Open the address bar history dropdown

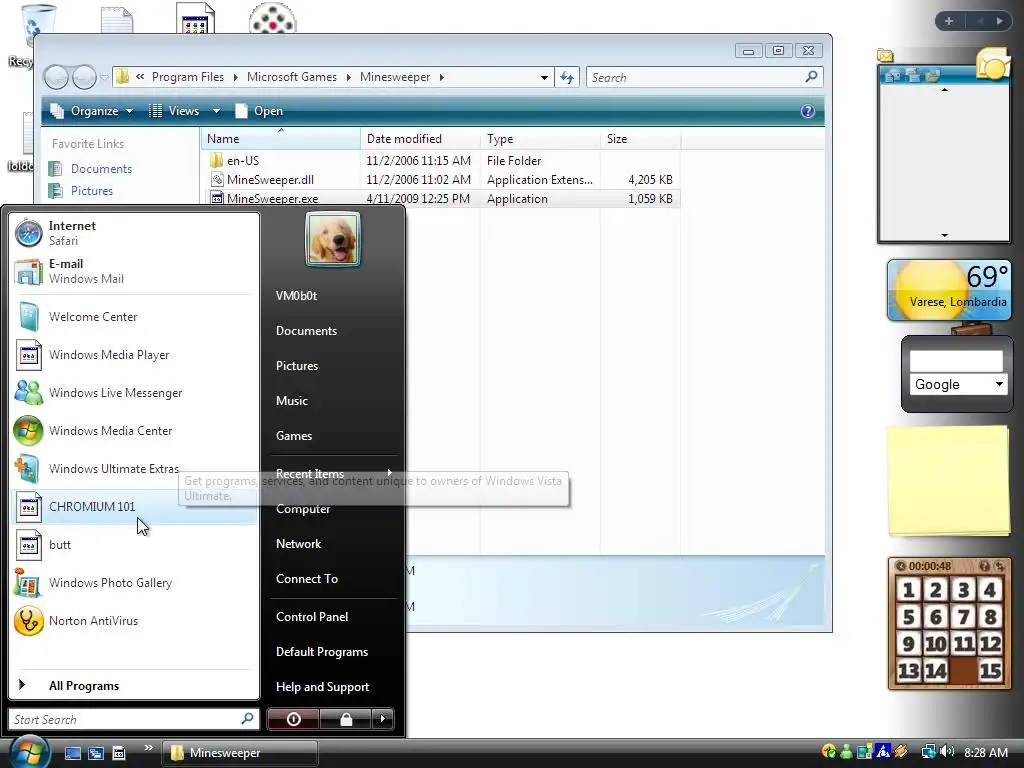(x=544, y=77)
